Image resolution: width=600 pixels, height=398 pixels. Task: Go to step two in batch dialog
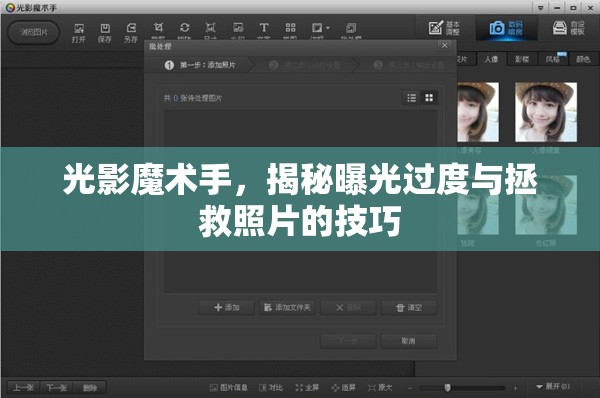(305, 65)
